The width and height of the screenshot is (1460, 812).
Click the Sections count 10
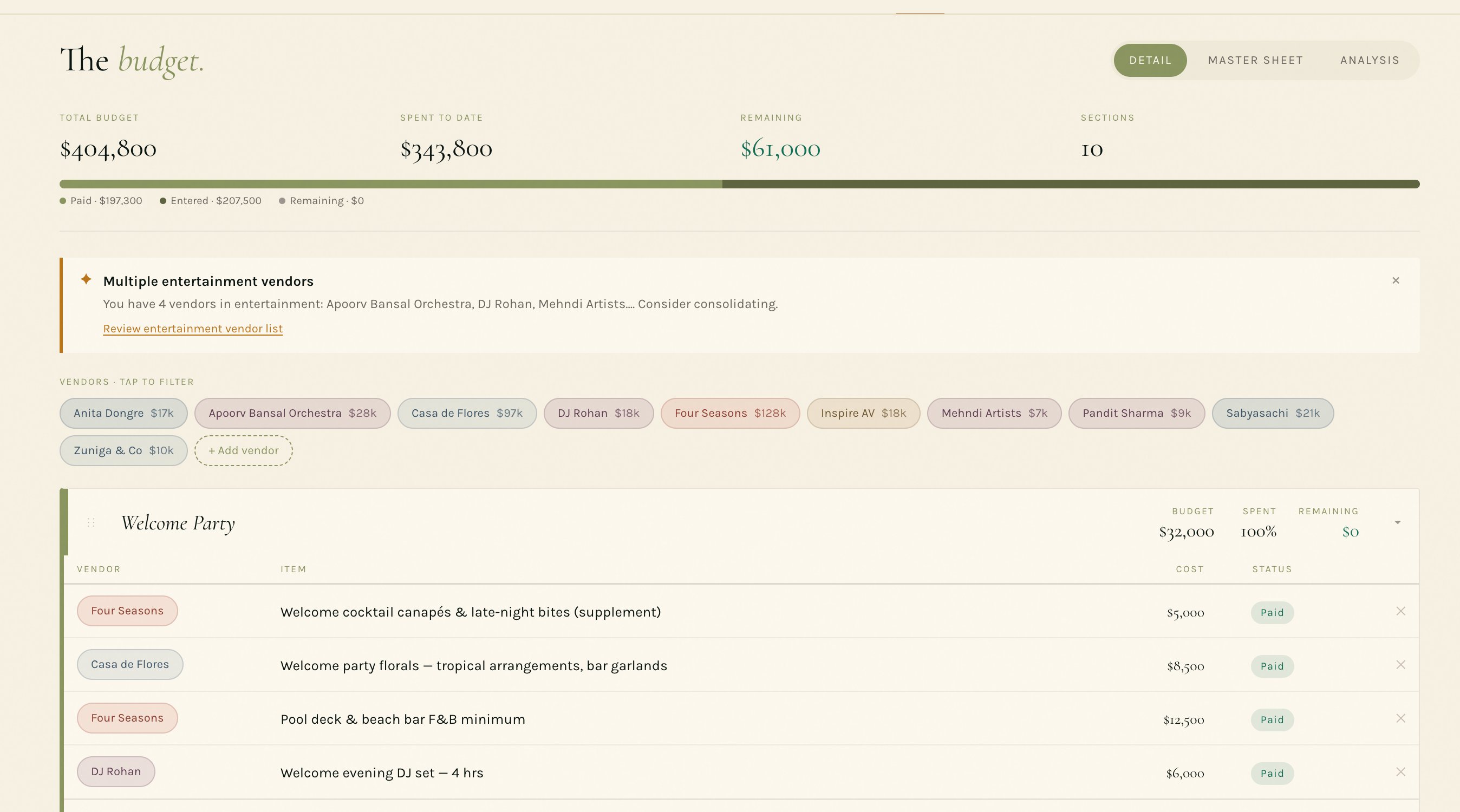pyautogui.click(x=1092, y=149)
